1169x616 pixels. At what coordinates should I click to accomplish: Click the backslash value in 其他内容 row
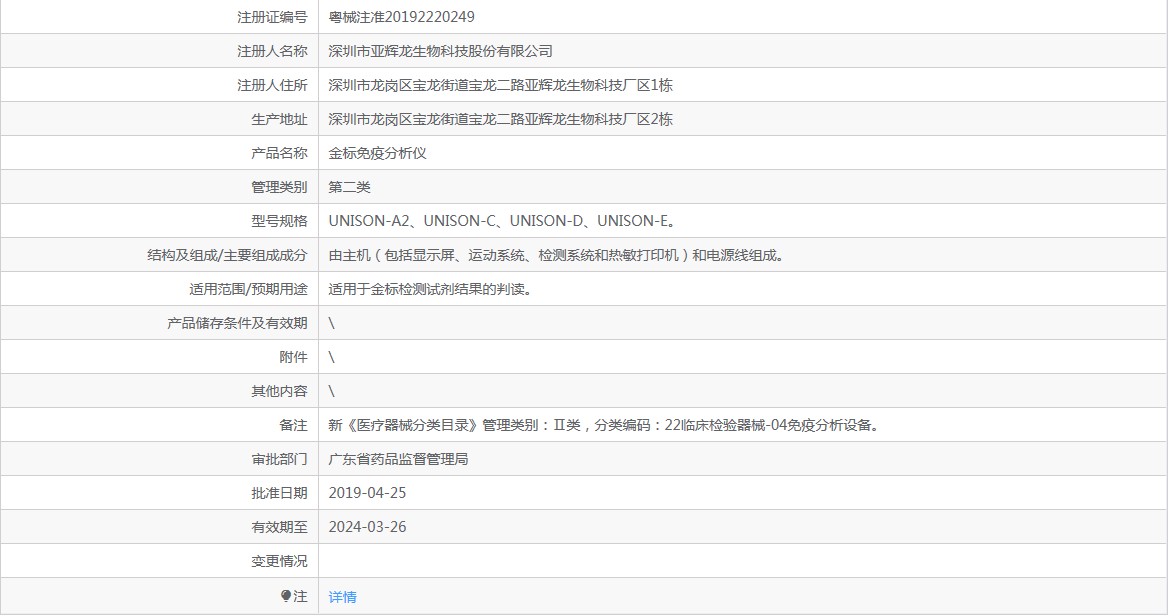pos(332,391)
